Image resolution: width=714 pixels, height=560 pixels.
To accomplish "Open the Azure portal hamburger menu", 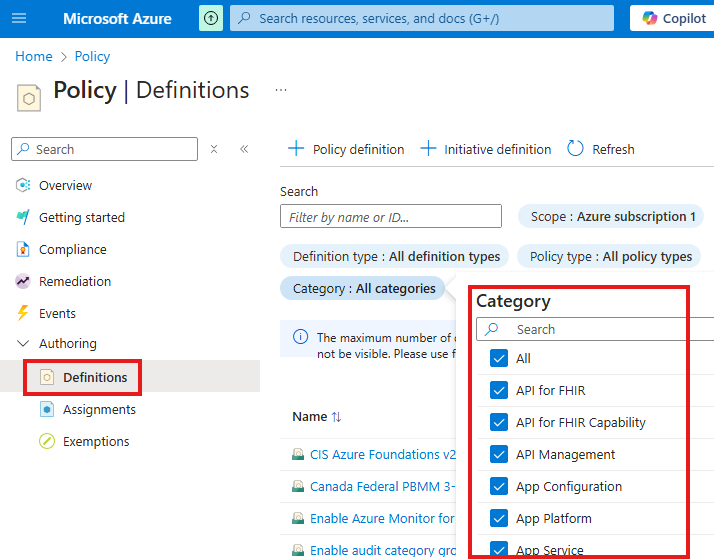I will coord(19,18).
